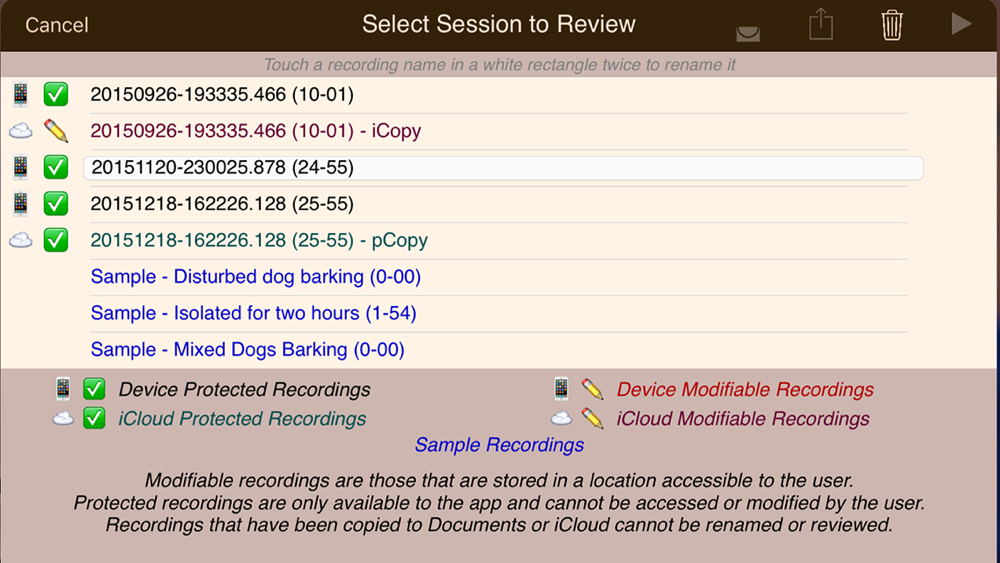Select the 20151120-230025.878 (24-55) name field
The image size is (1000, 563).
point(503,168)
